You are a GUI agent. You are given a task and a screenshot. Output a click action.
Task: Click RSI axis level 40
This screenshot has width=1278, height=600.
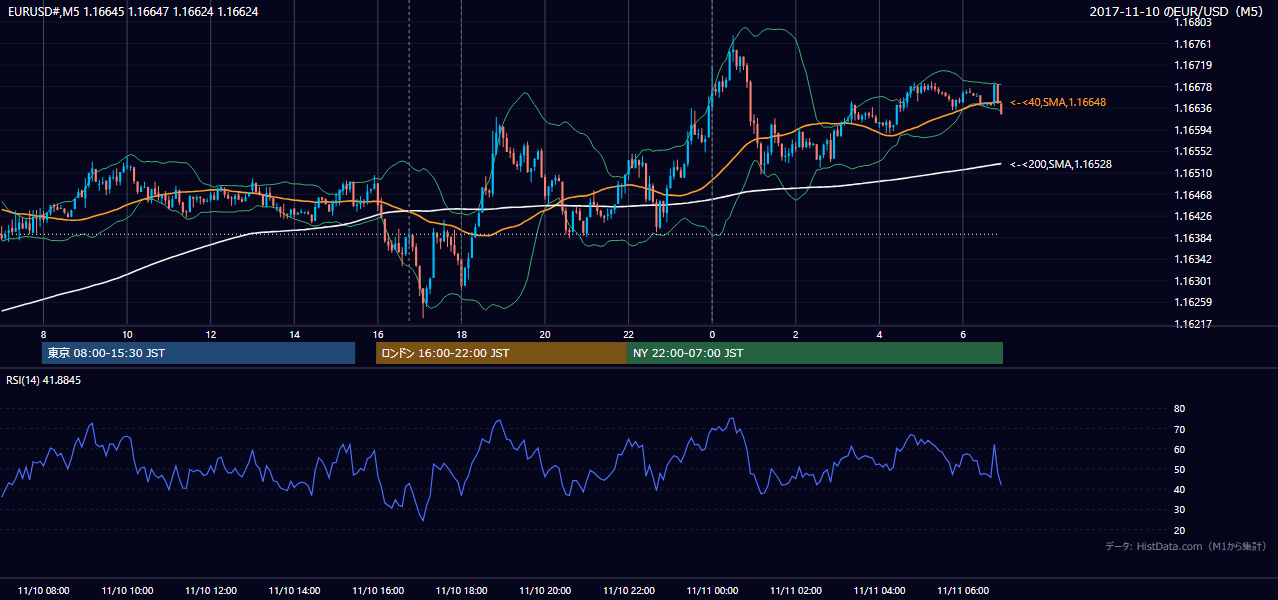[1179, 489]
